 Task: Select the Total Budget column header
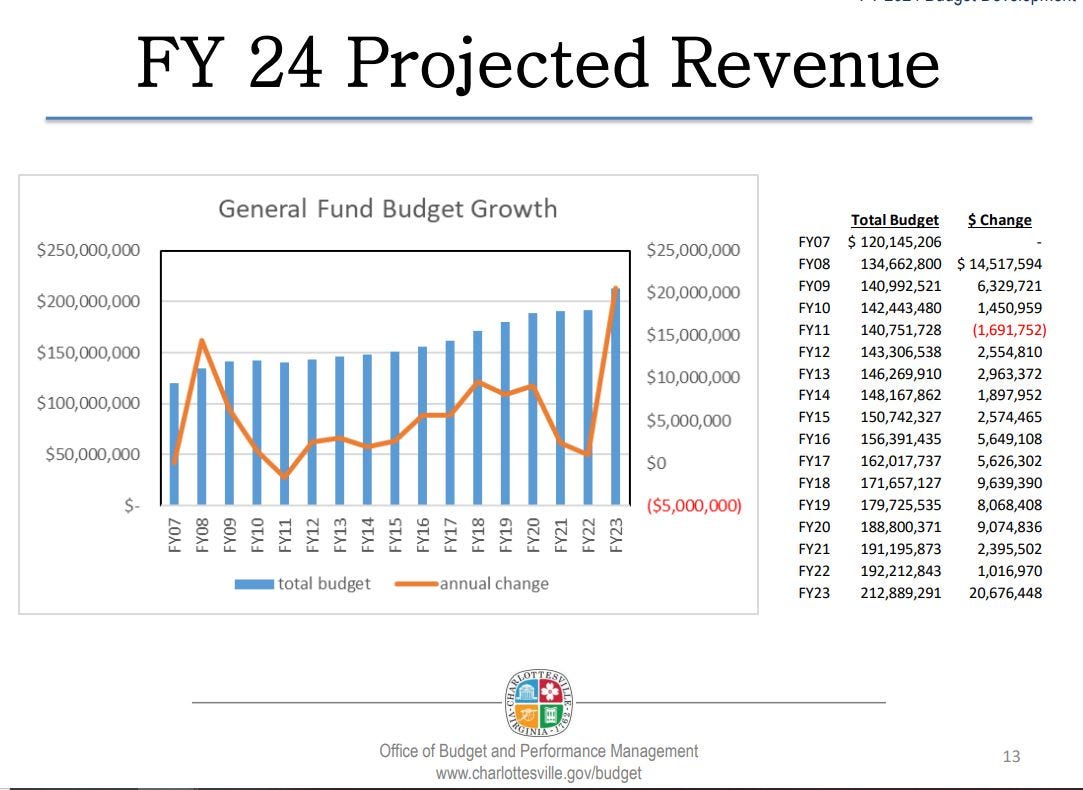(894, 220)
